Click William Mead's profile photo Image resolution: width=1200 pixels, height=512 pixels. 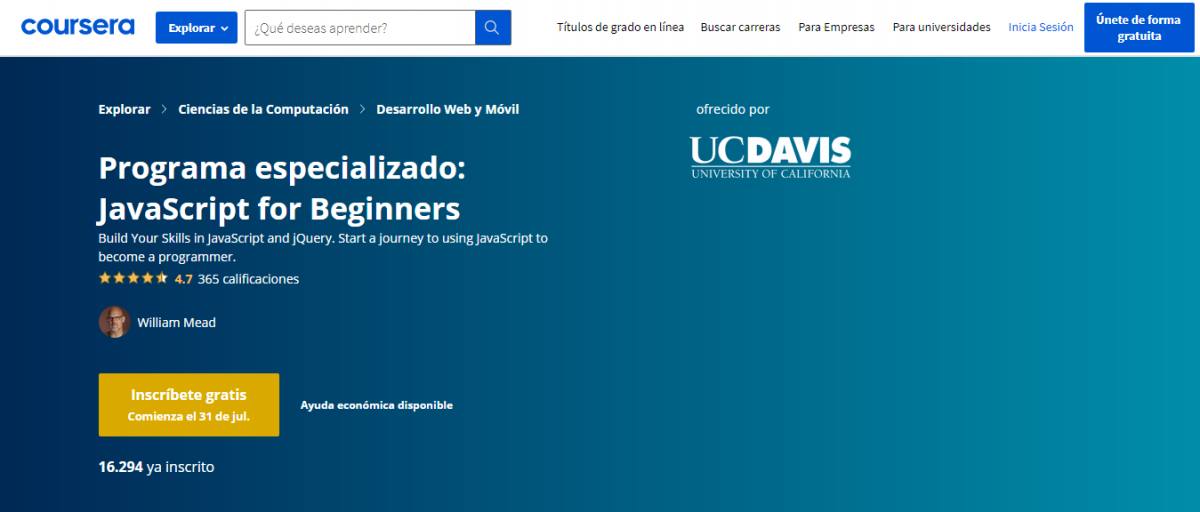pyautogui.click(x=114, y=322)
